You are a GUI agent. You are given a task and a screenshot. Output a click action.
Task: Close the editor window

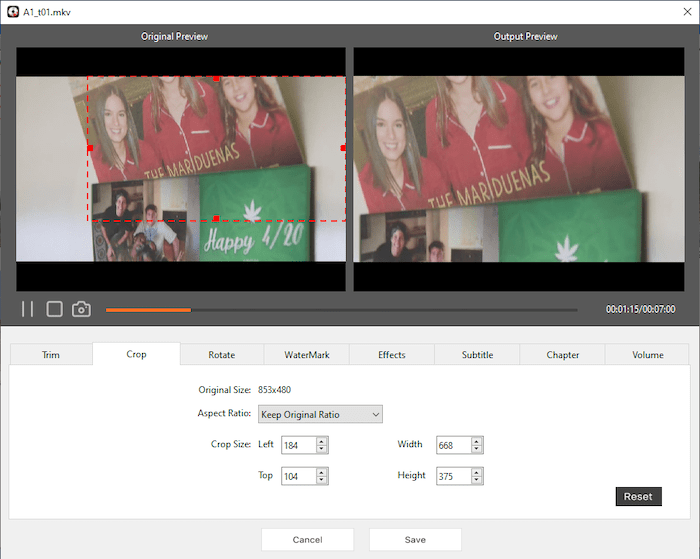[x=681, y=11]
